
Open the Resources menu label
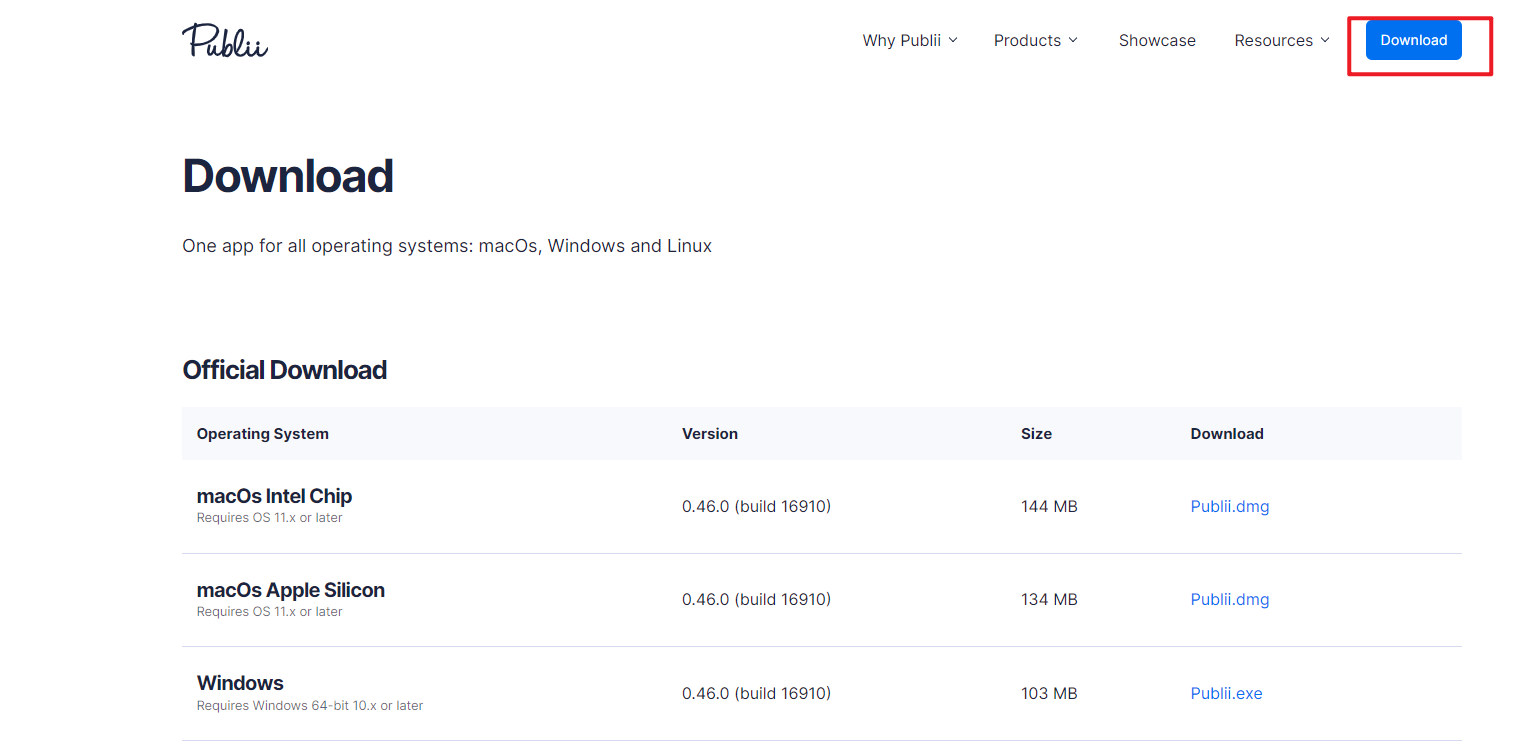(1273, 41)
